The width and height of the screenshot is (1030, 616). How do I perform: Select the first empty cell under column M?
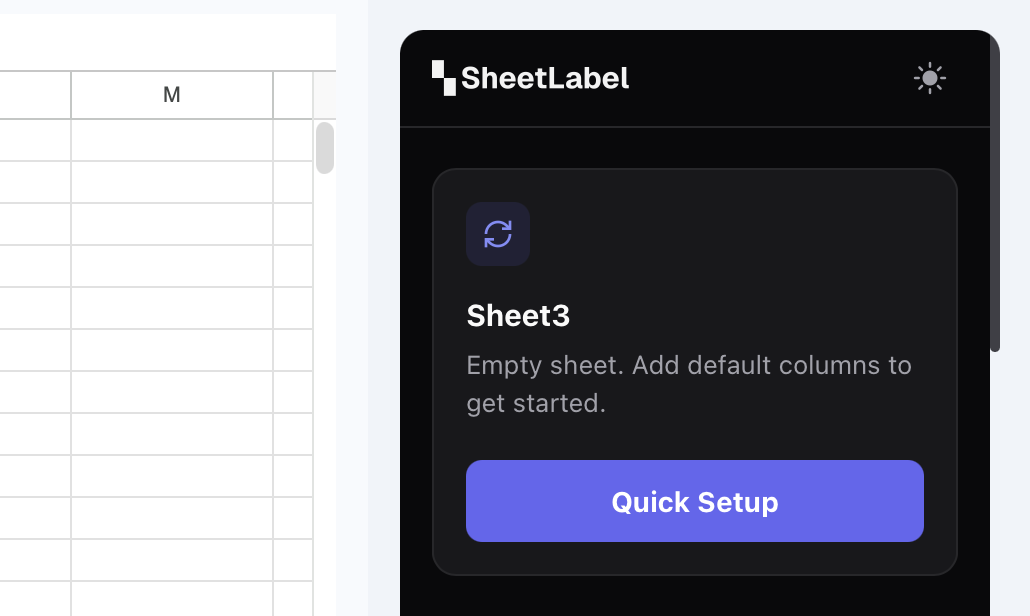tap(171, 140)
